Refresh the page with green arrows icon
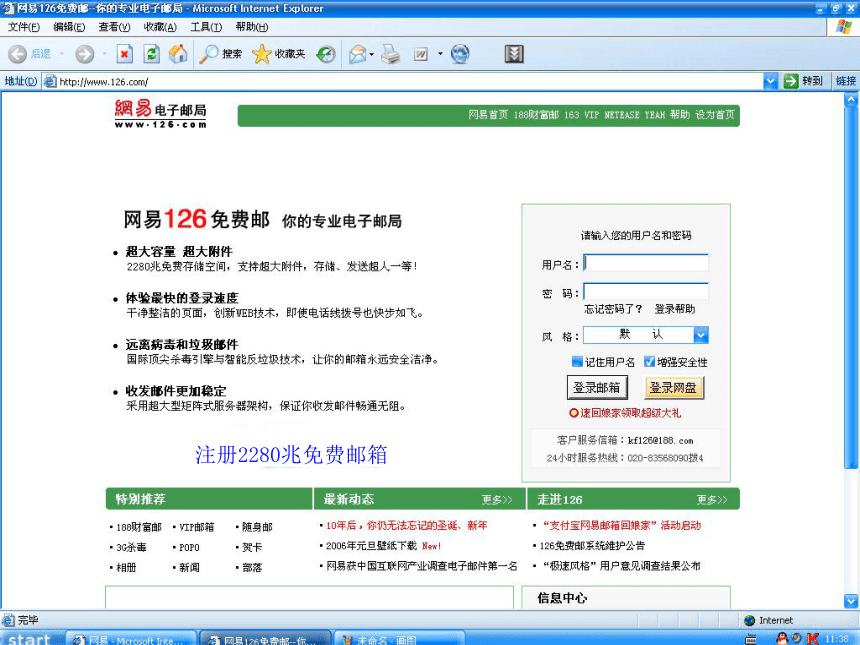This screenshot has width=860, height=645. click(x=152, y=54)
